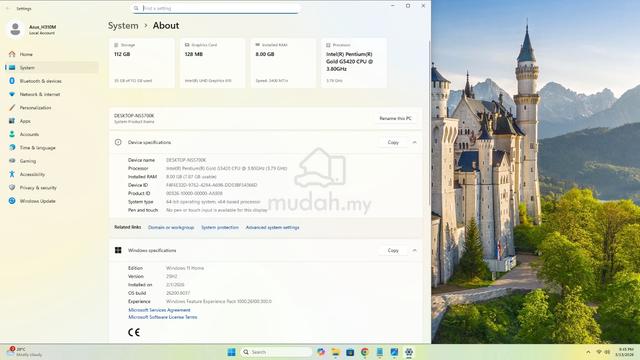Show hidden system tray icons
640x360 pixels.
tap(588, 352)
